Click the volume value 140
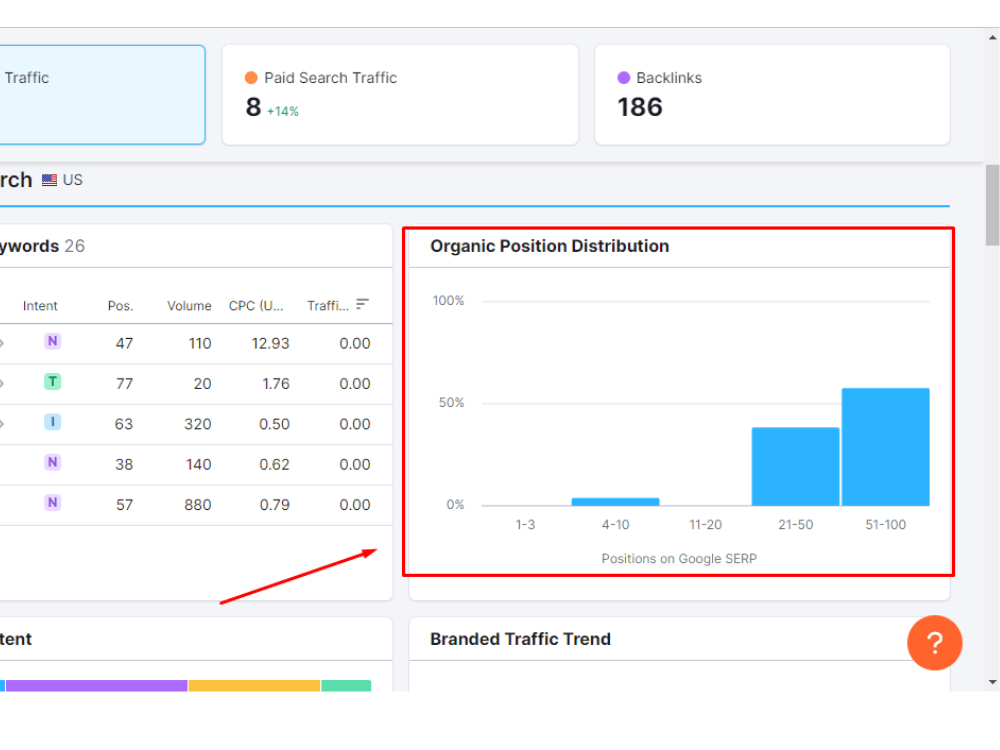The image size is (1000, 750). (198, 464)
